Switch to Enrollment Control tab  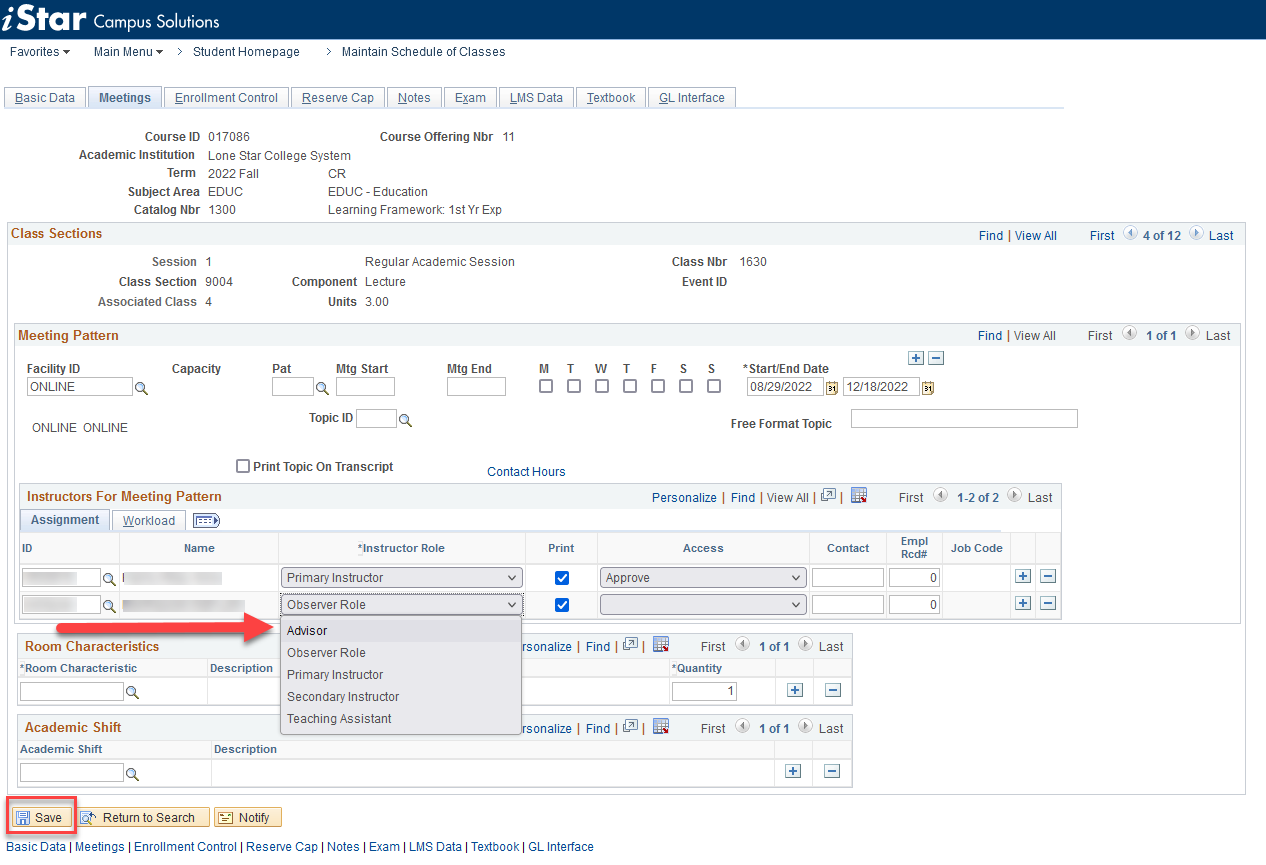226,98
